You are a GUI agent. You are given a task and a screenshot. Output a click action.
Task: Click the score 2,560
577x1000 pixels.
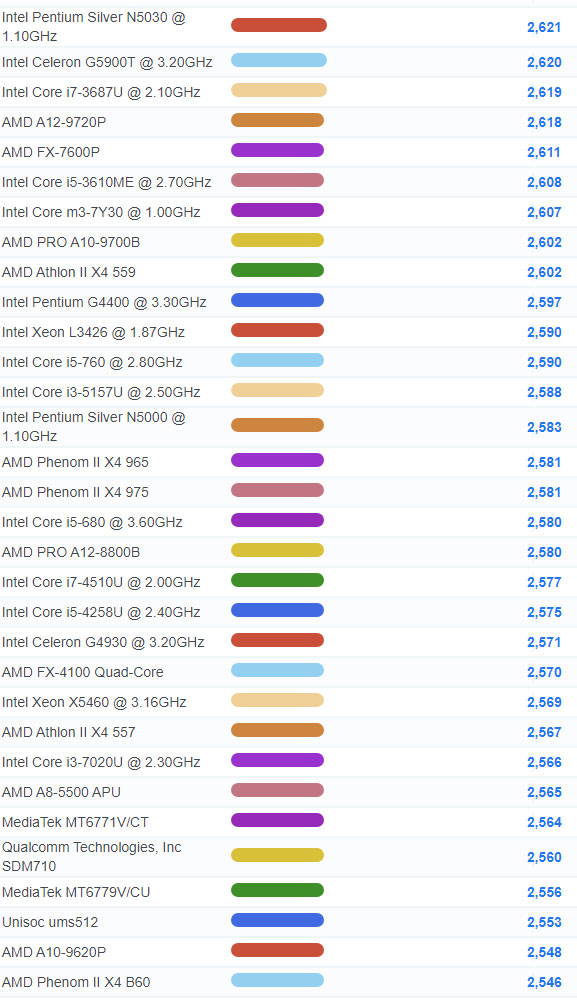pos(544,857)
